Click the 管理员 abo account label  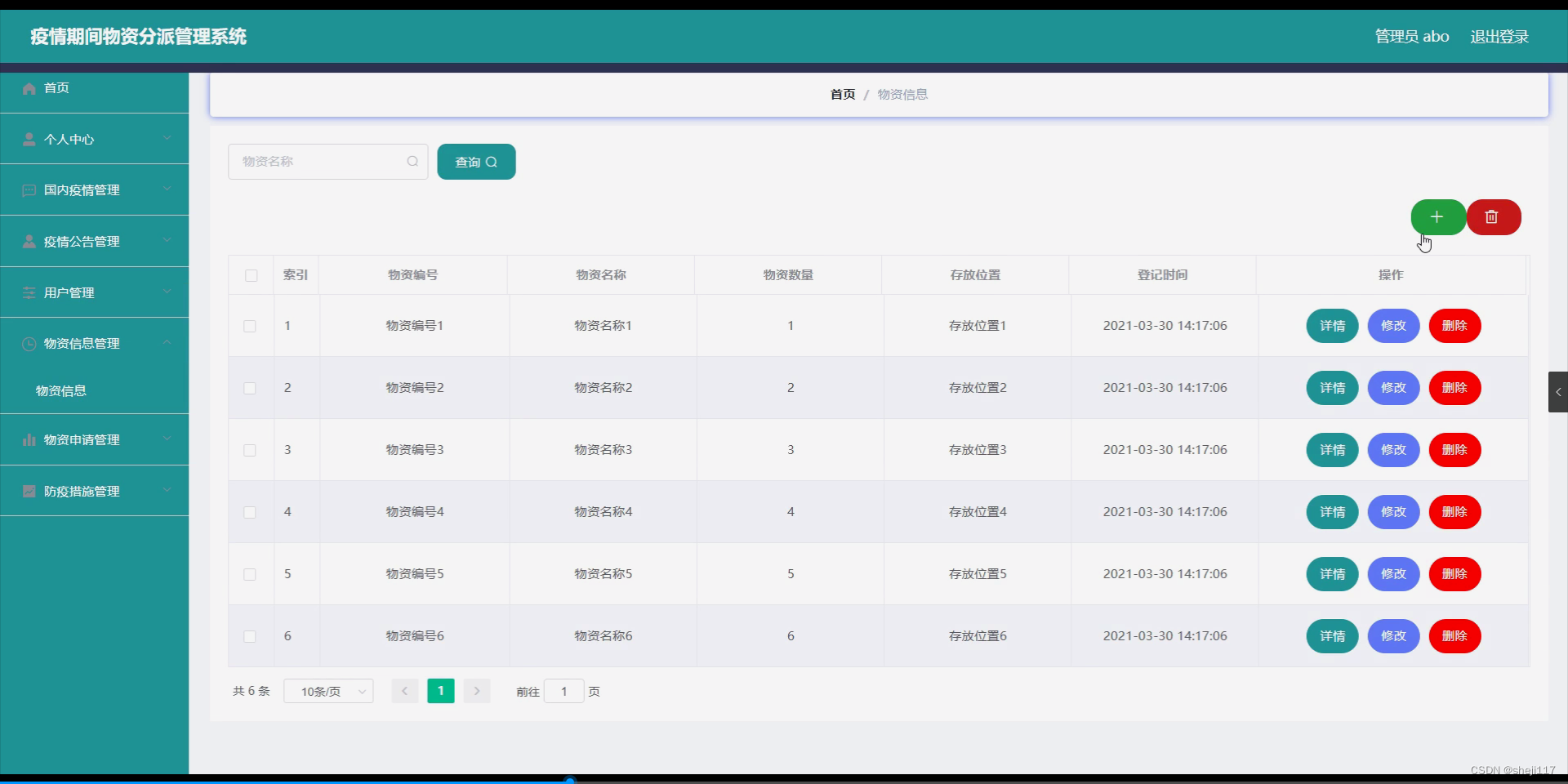point(1412,37)
